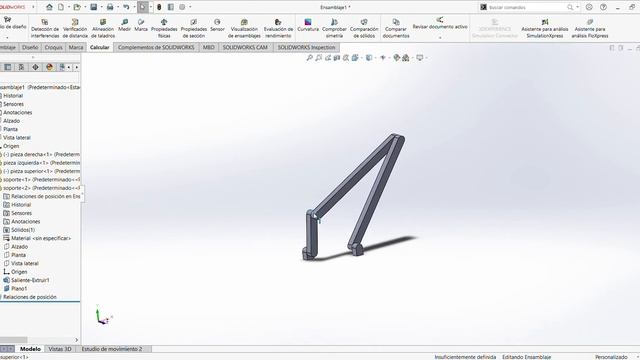
Task: Click the Sensor tool
Action: tap(217, 25)
